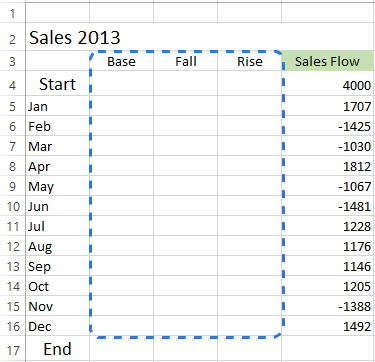Select the "Start" label cell
The width and height of the screenshot is (375, 362).
(x=57, y=83)
